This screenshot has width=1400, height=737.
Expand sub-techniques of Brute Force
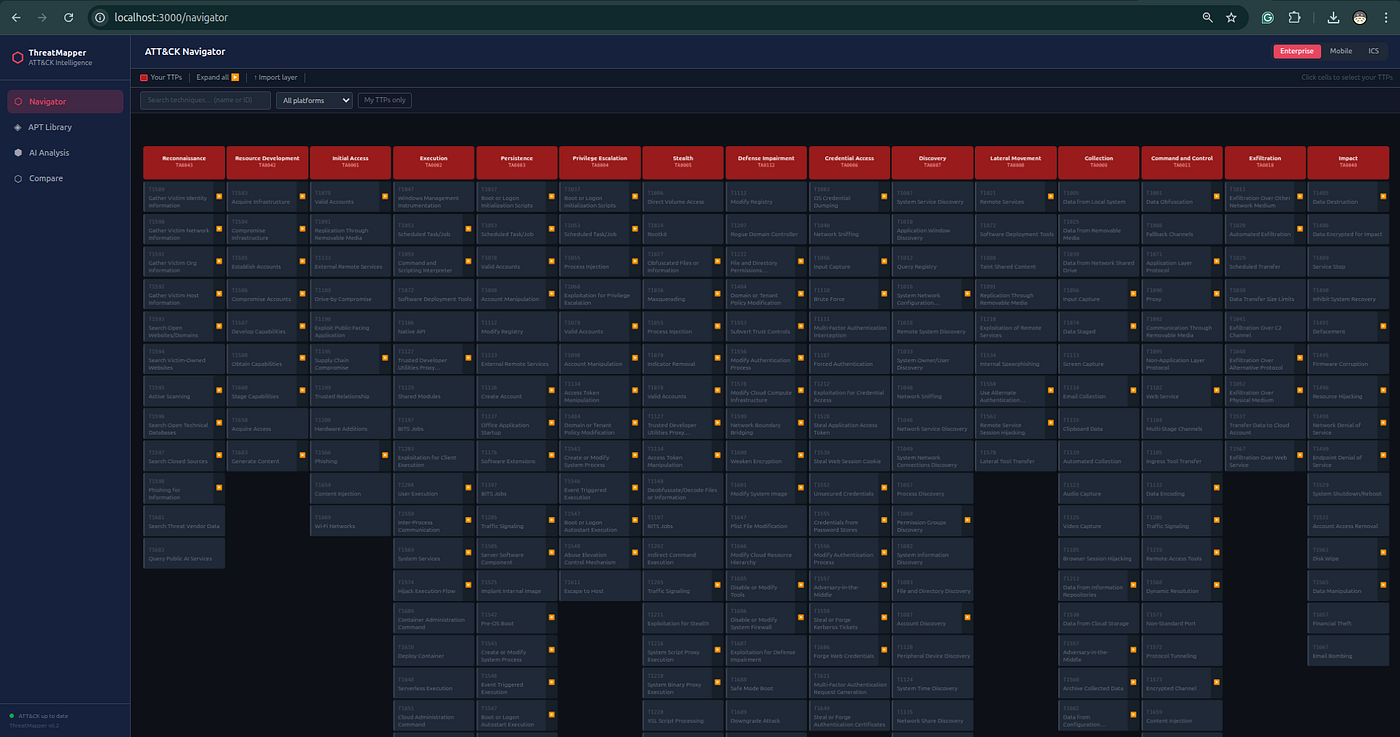(x=884, y=294)
